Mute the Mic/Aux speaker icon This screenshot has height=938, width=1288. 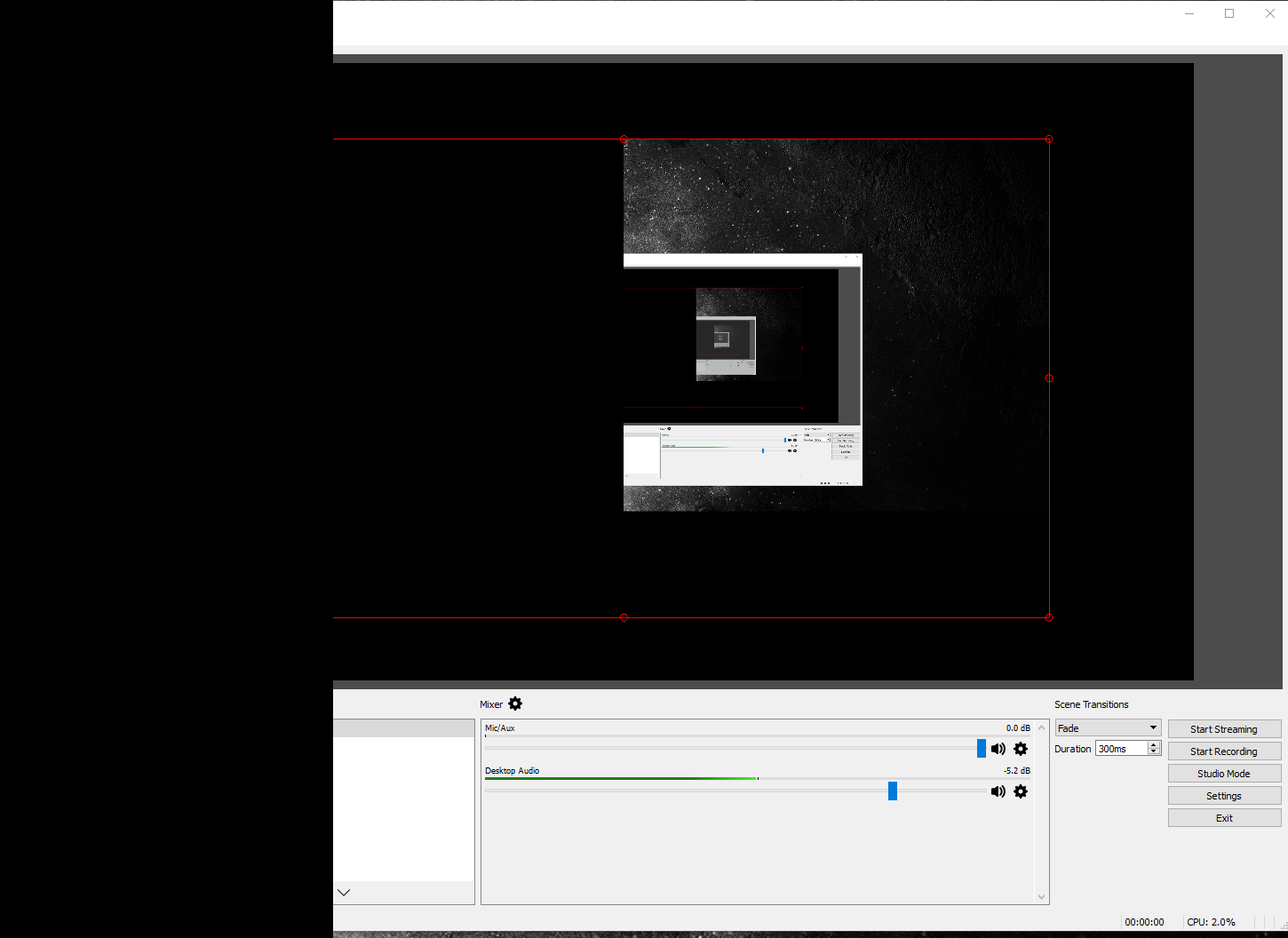[998, 749]
